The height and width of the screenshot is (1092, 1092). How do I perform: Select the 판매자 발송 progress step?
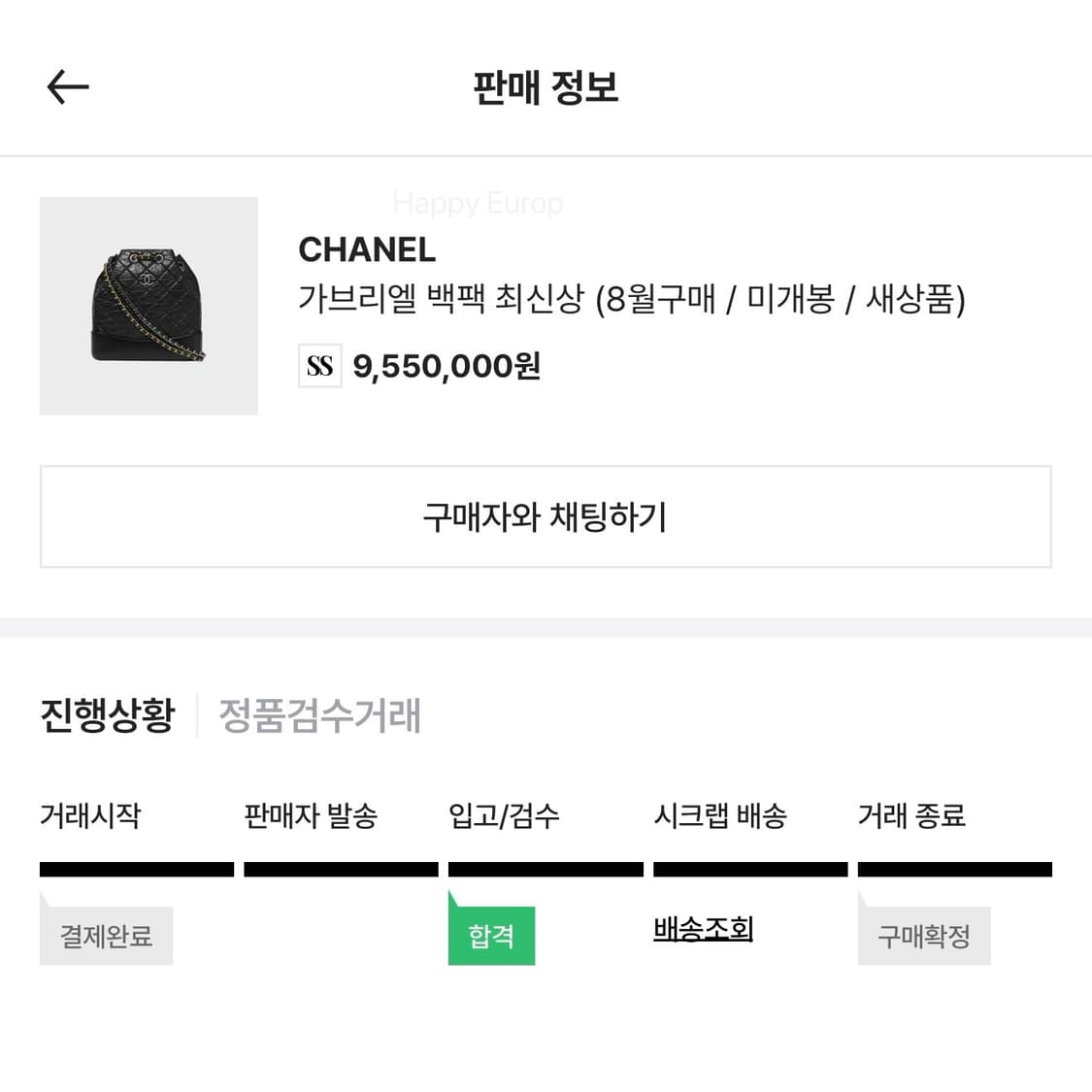pyautogui.click(x=311, y=817)
